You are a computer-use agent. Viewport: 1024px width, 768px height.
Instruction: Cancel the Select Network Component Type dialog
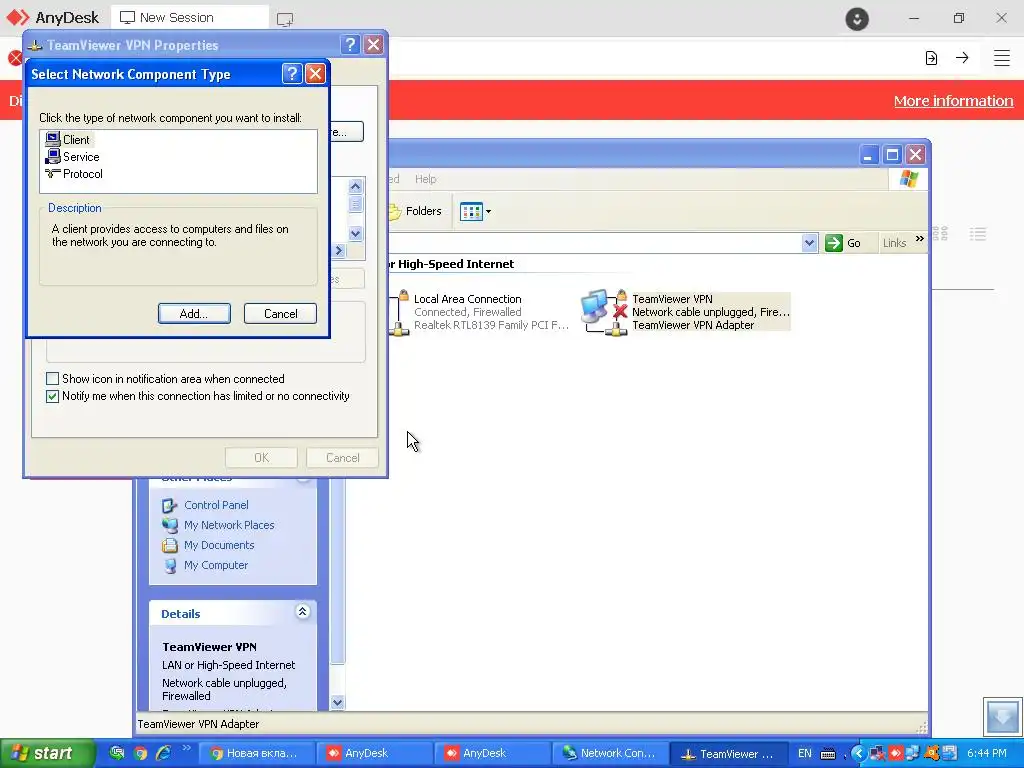click(280, 313)
